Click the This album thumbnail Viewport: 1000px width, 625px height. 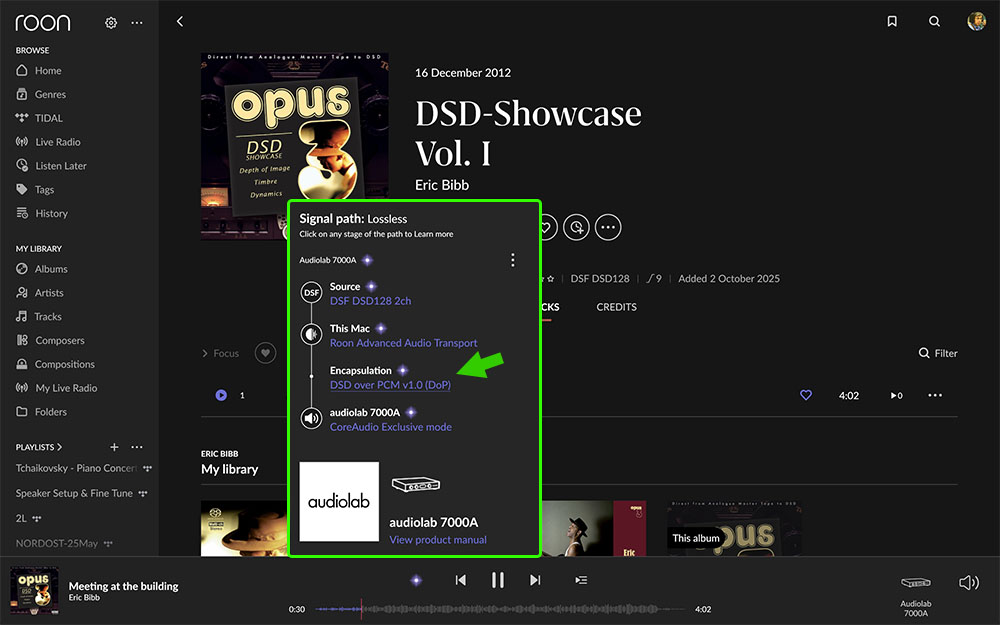(734, 528)
